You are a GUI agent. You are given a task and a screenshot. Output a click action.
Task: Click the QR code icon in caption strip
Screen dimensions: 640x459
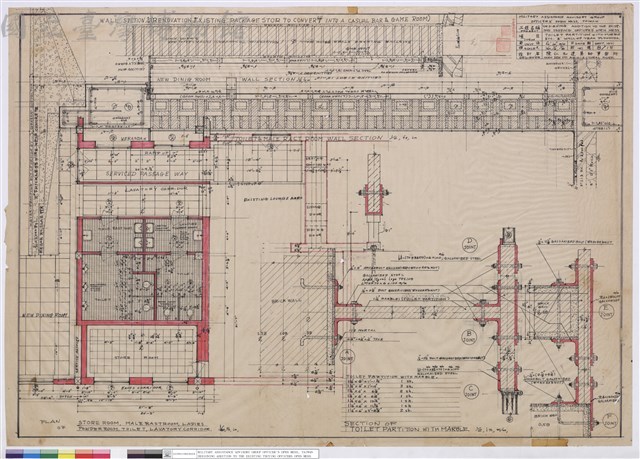click(x=167, y=454)
